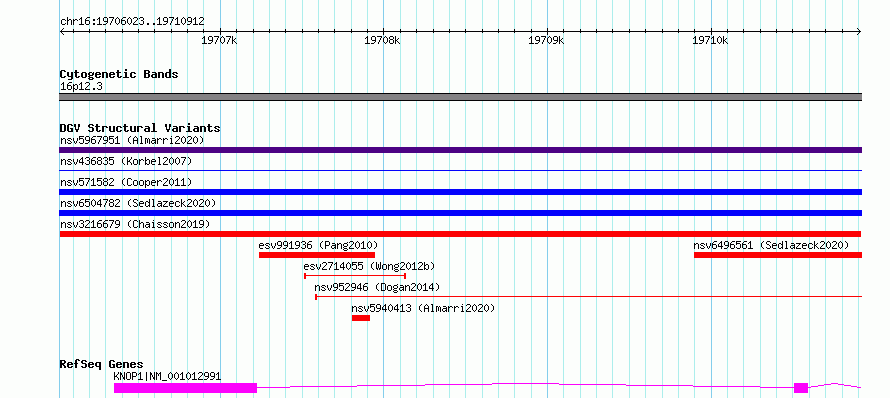Select the red nsv3216679 variant bar
Screen dimensions: 890x398
[x=460, y=234]
